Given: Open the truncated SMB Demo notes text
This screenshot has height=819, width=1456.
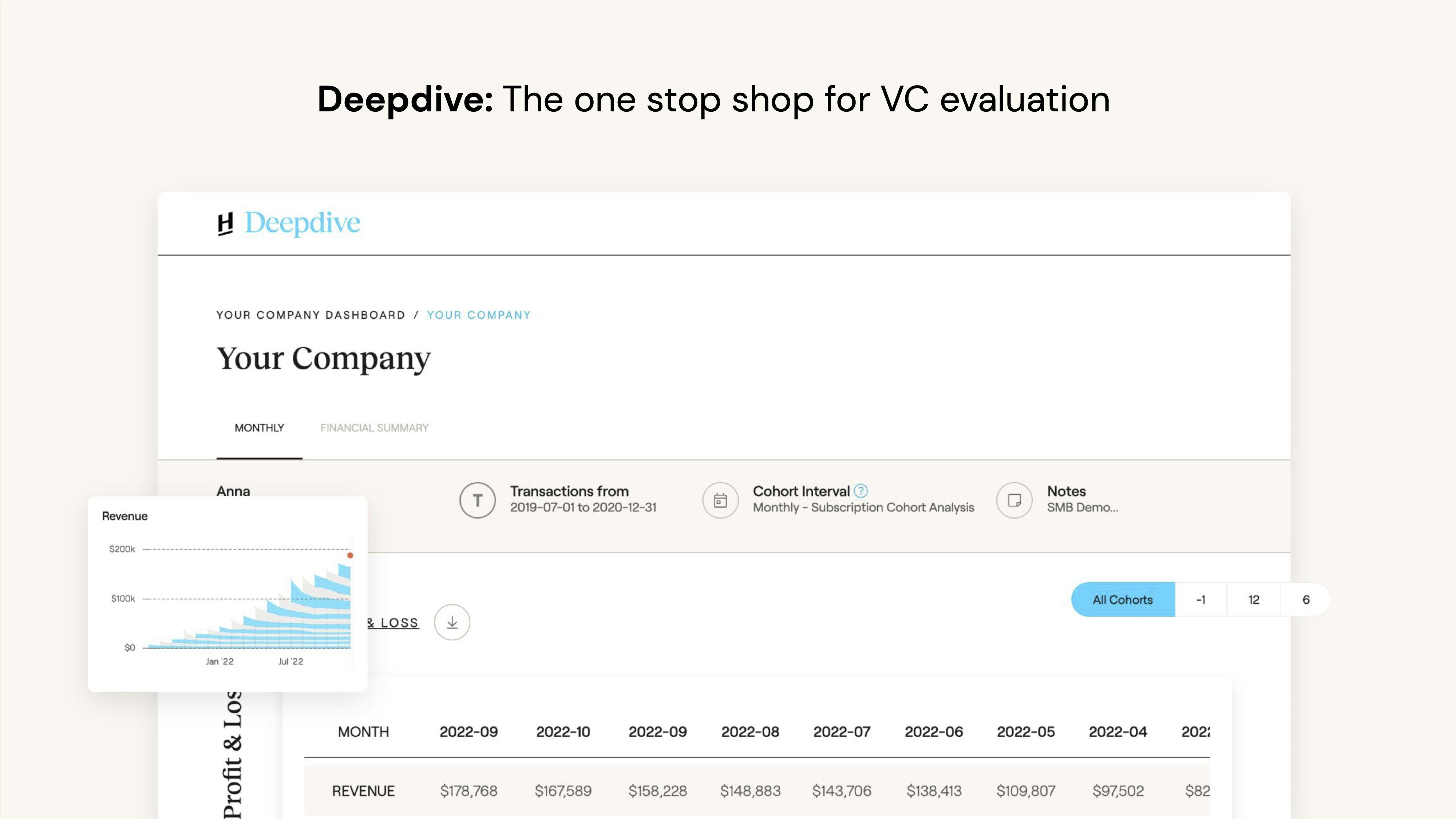Looking at the screenshot, I should coord(1083,507).
